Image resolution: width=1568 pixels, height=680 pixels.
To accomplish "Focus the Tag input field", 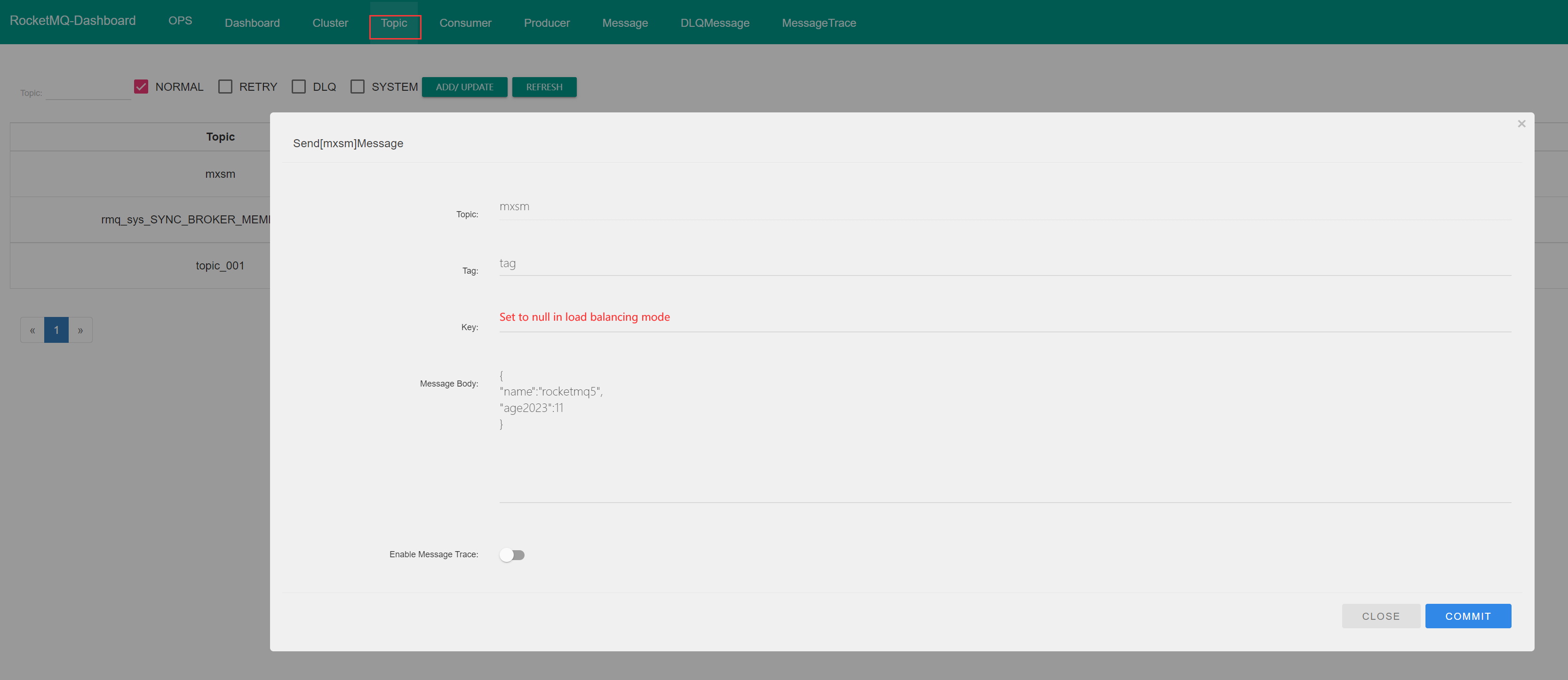I will point(1004,264).
